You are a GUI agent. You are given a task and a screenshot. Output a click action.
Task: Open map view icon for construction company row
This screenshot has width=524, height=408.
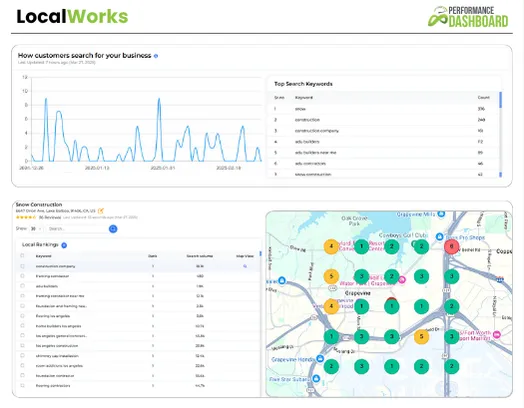tap(245, 266)
